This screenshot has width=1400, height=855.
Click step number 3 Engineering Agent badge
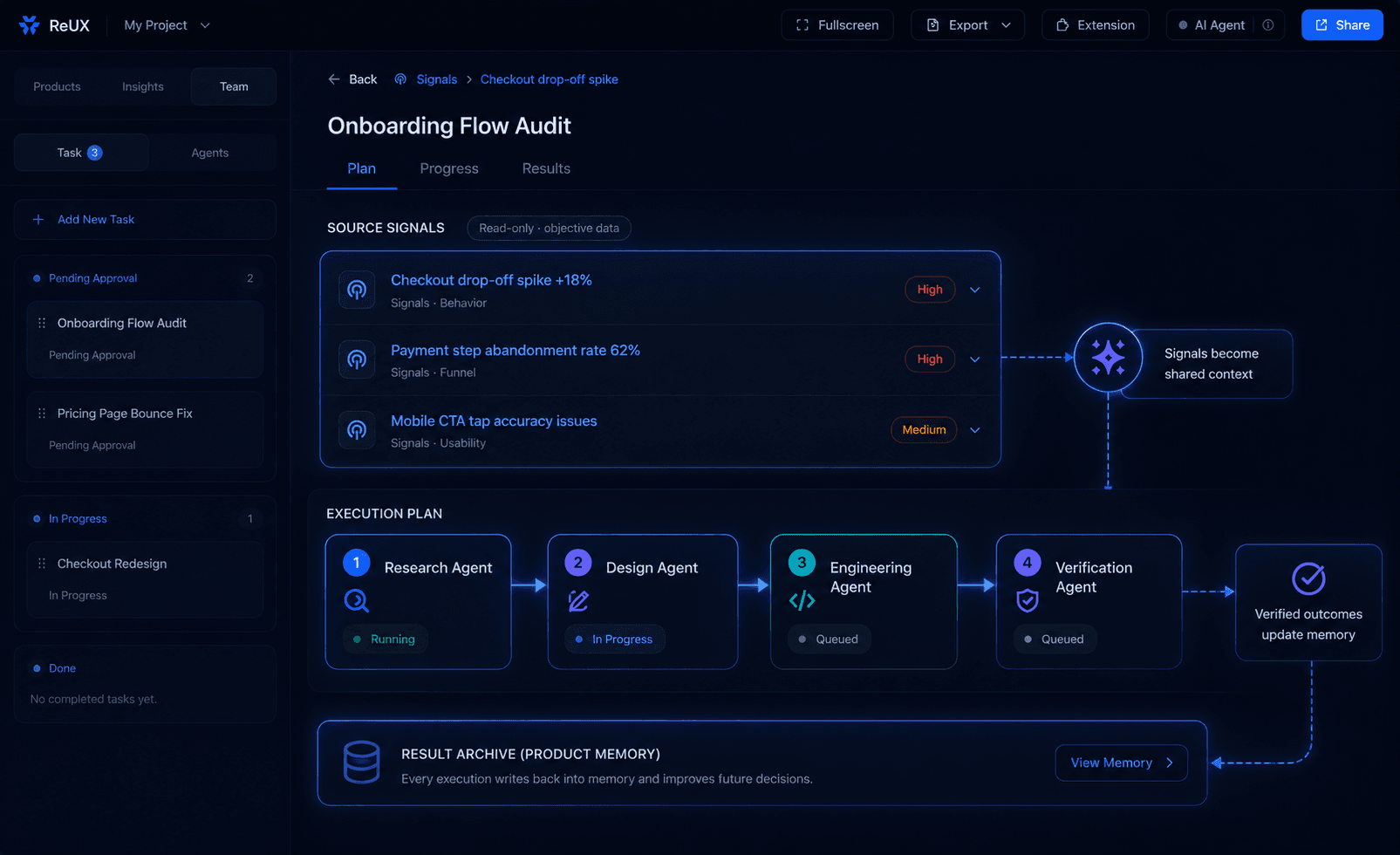pyautogui.click(x=802, y=563)
